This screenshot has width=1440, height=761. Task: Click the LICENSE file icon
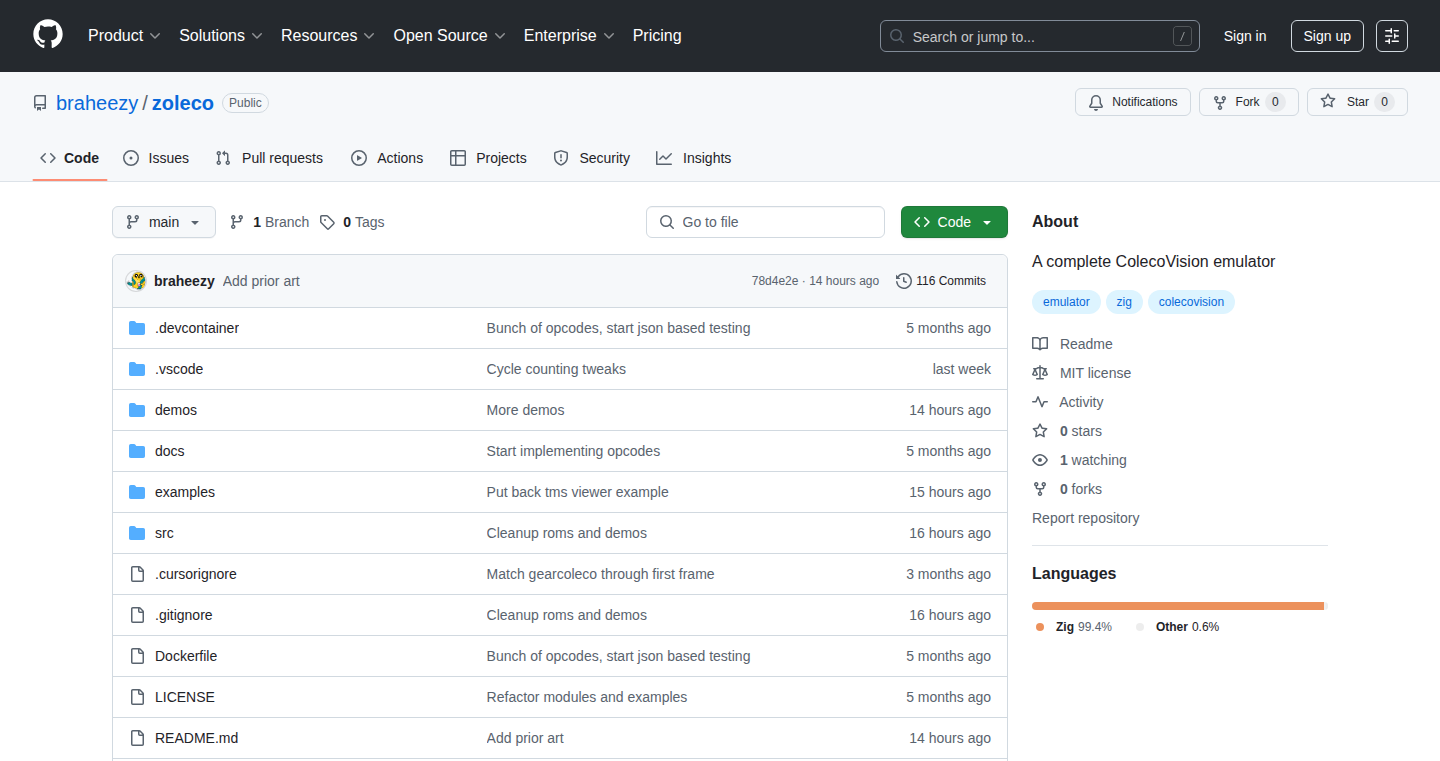pyautogui.click(x=137, y=697)
